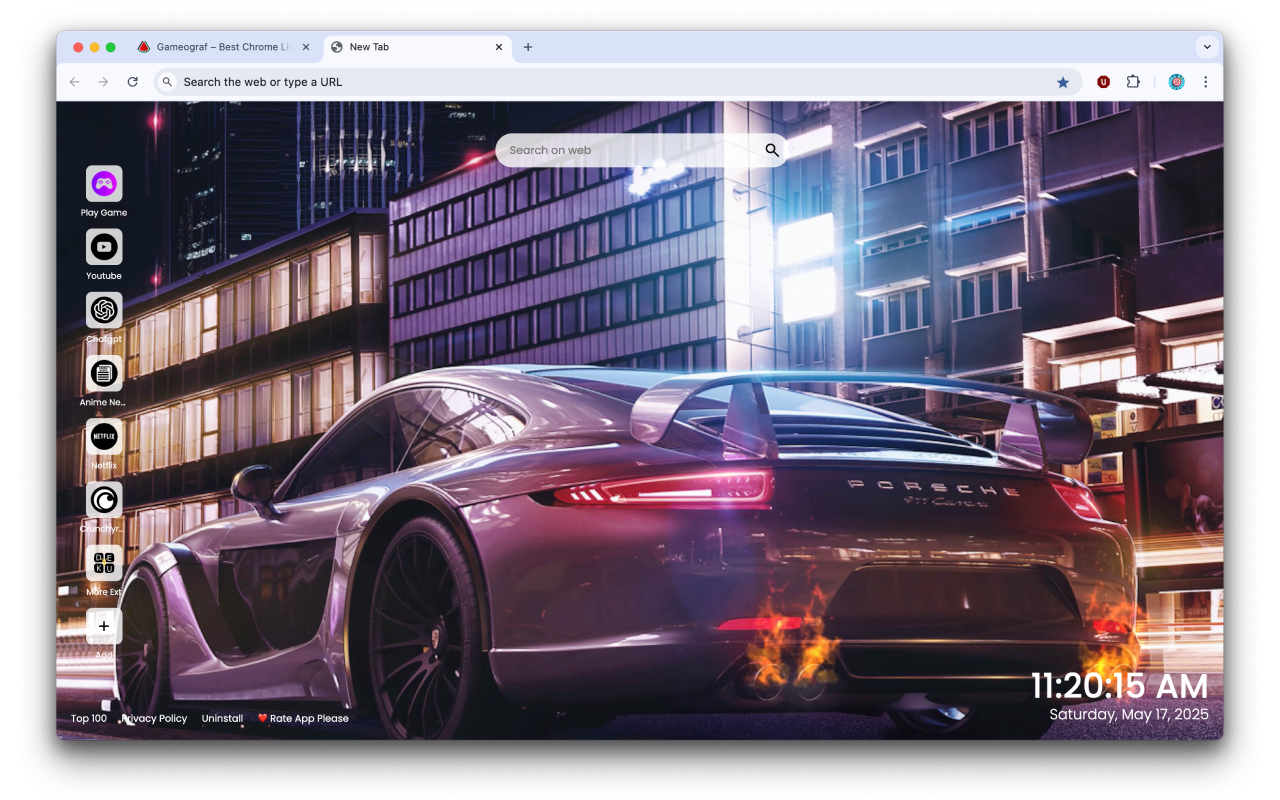Open the Extensions puzzle icon
The height and width of the screenshot is (800, 1280).
[1133, 82]
